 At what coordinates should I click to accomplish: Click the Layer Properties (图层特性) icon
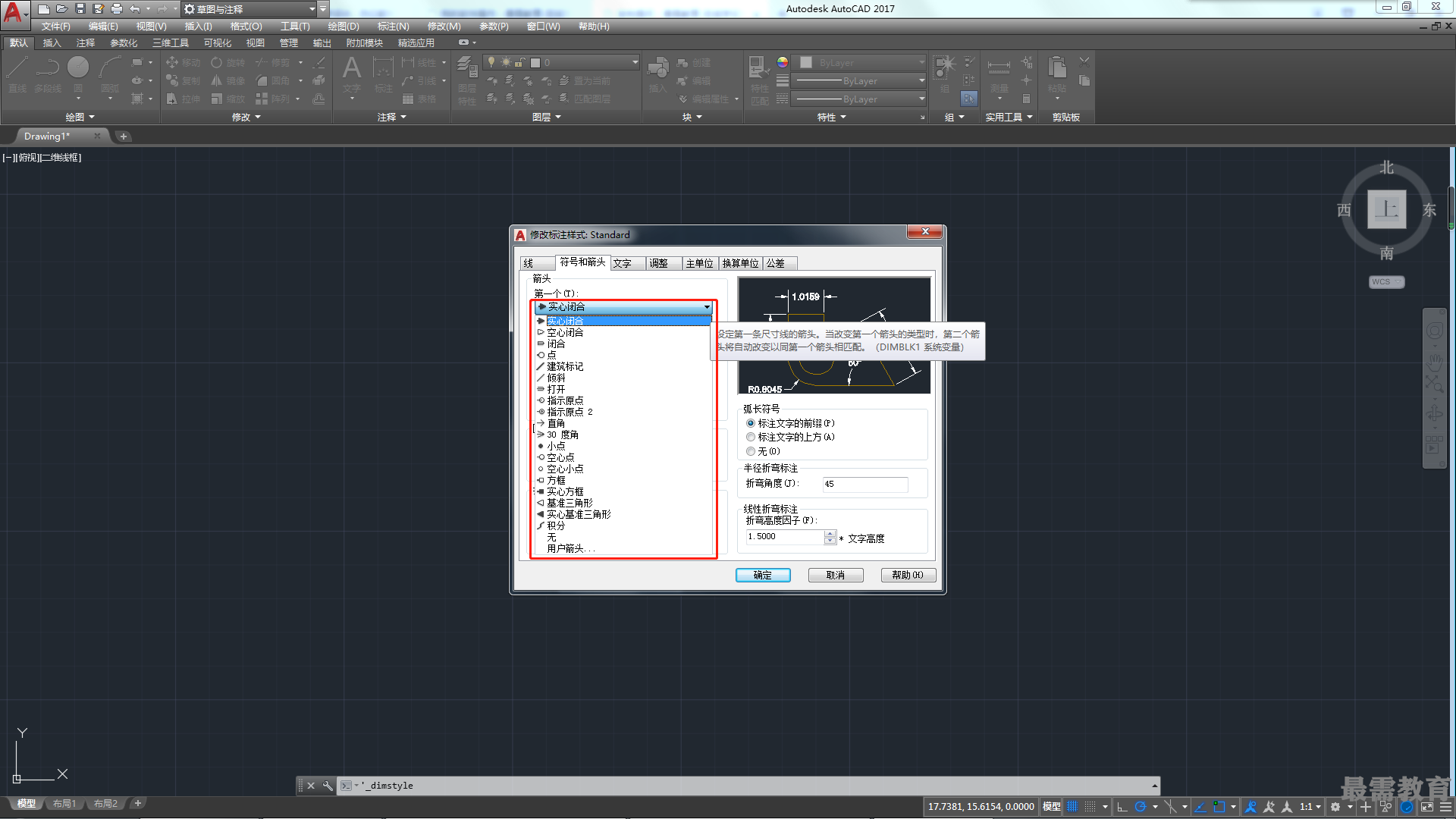[x=467, y=80]
